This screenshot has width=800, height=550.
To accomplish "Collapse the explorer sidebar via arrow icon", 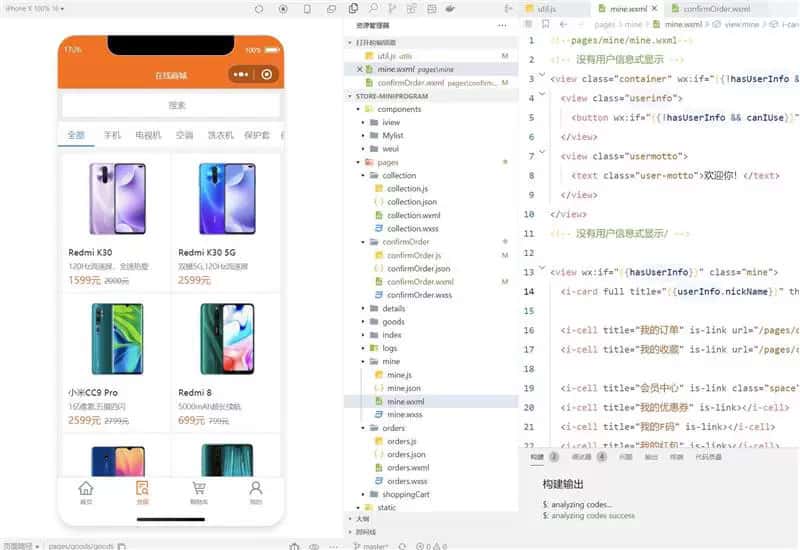I will click(508, 9).
